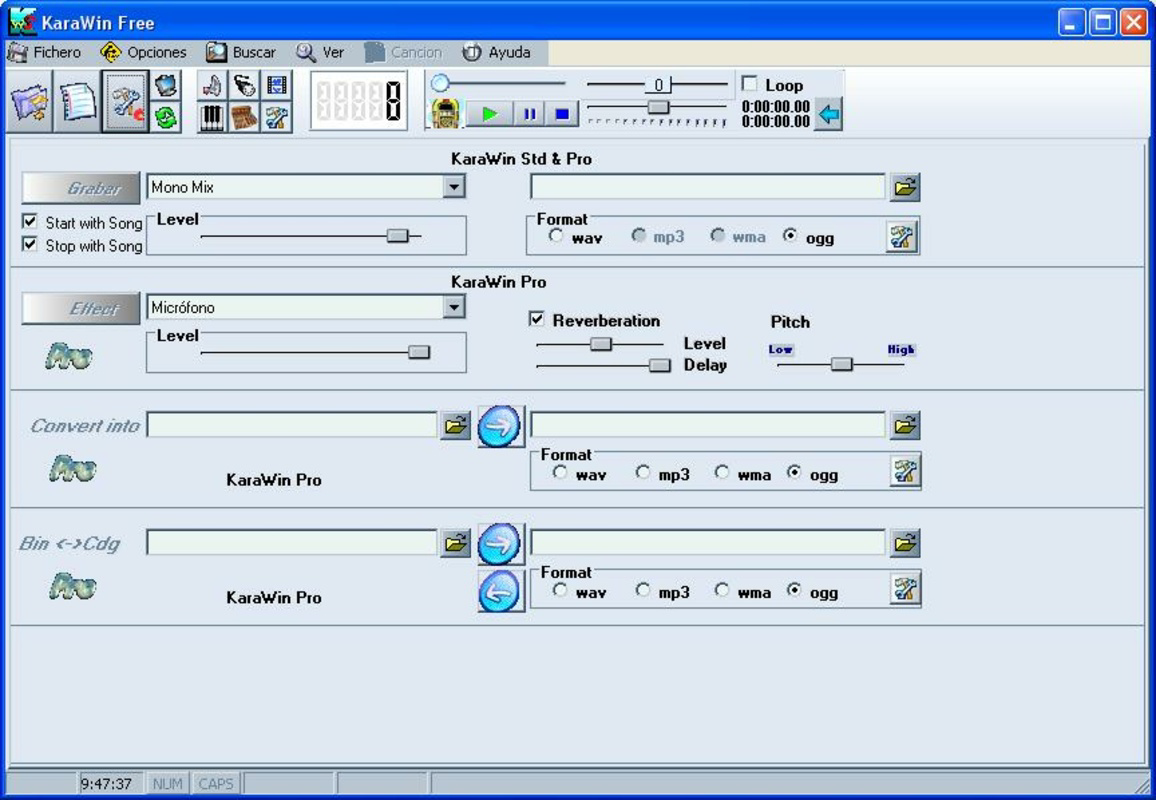The height and width of the screenshot is (800, 1156).
Task: Click the Grabar button
Action: (80, 189)
